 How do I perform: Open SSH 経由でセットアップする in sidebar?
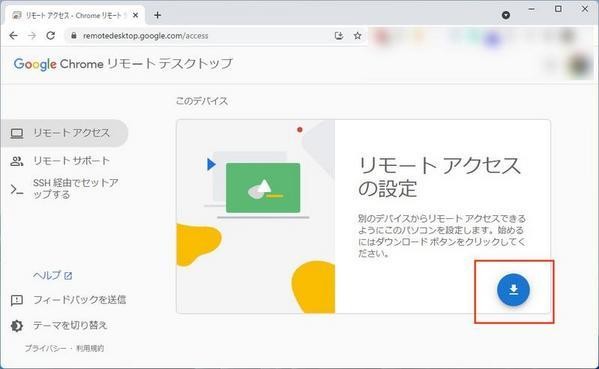coord(64,189)
